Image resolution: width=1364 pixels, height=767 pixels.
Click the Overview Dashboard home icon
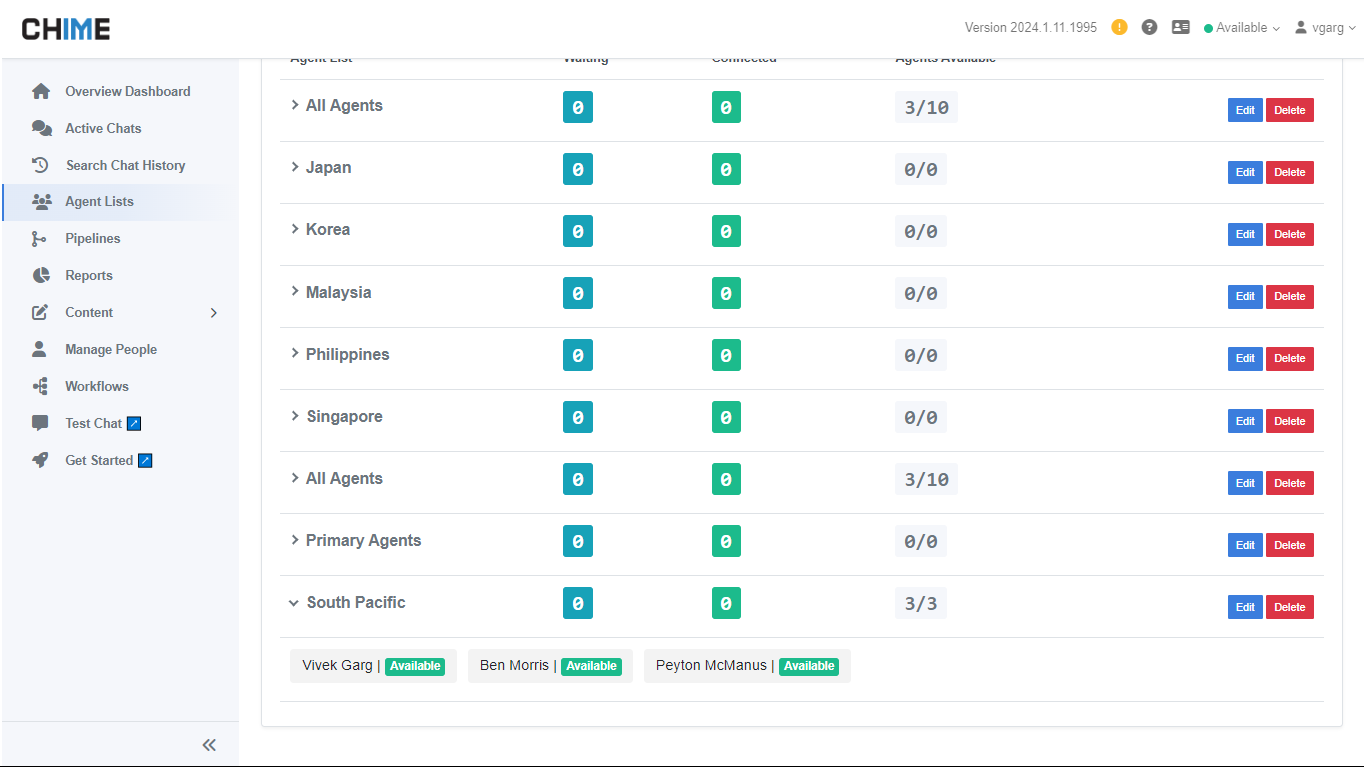click(41, 91)
